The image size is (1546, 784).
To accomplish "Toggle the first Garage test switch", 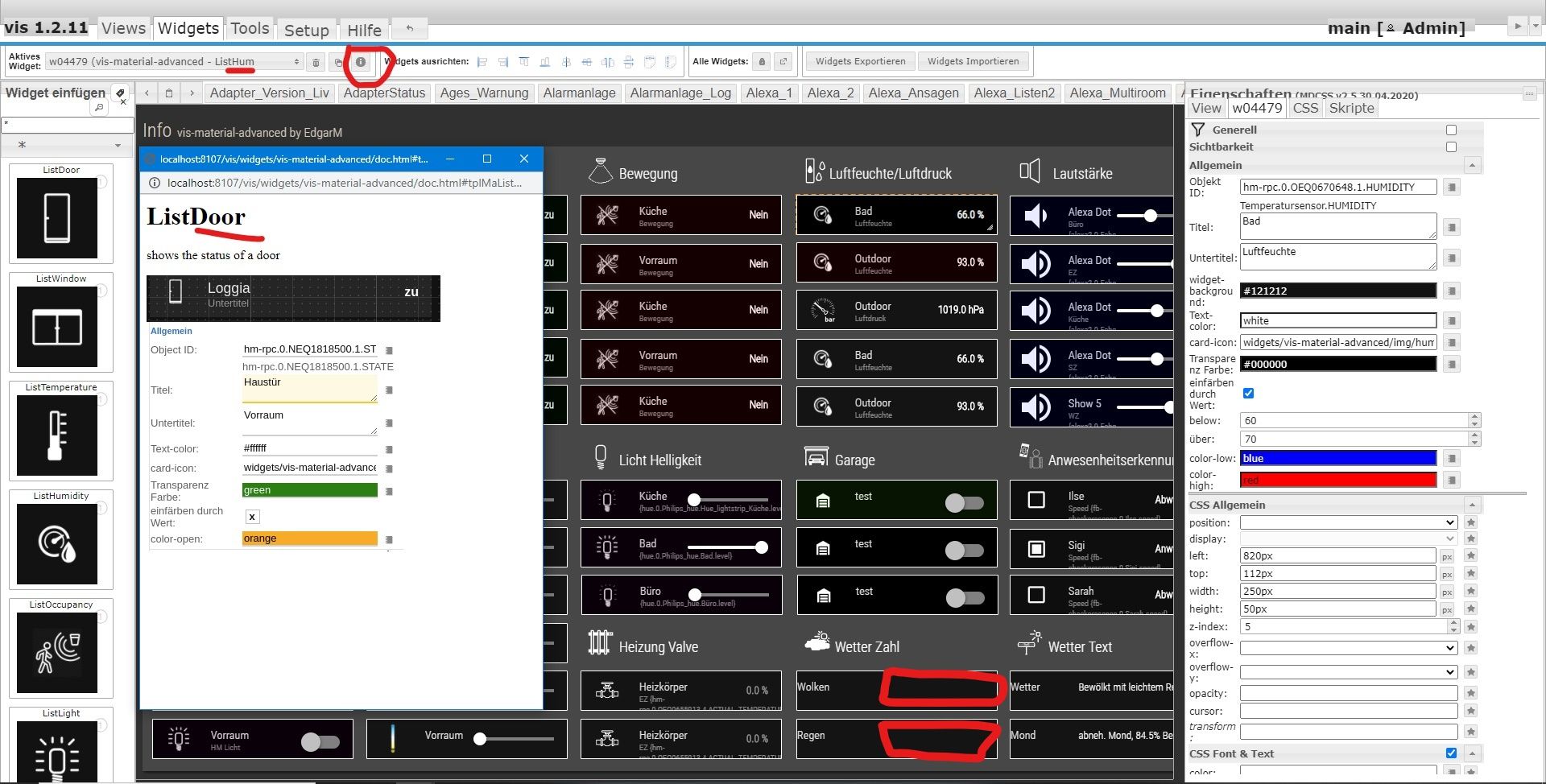I will click(964, 503).
